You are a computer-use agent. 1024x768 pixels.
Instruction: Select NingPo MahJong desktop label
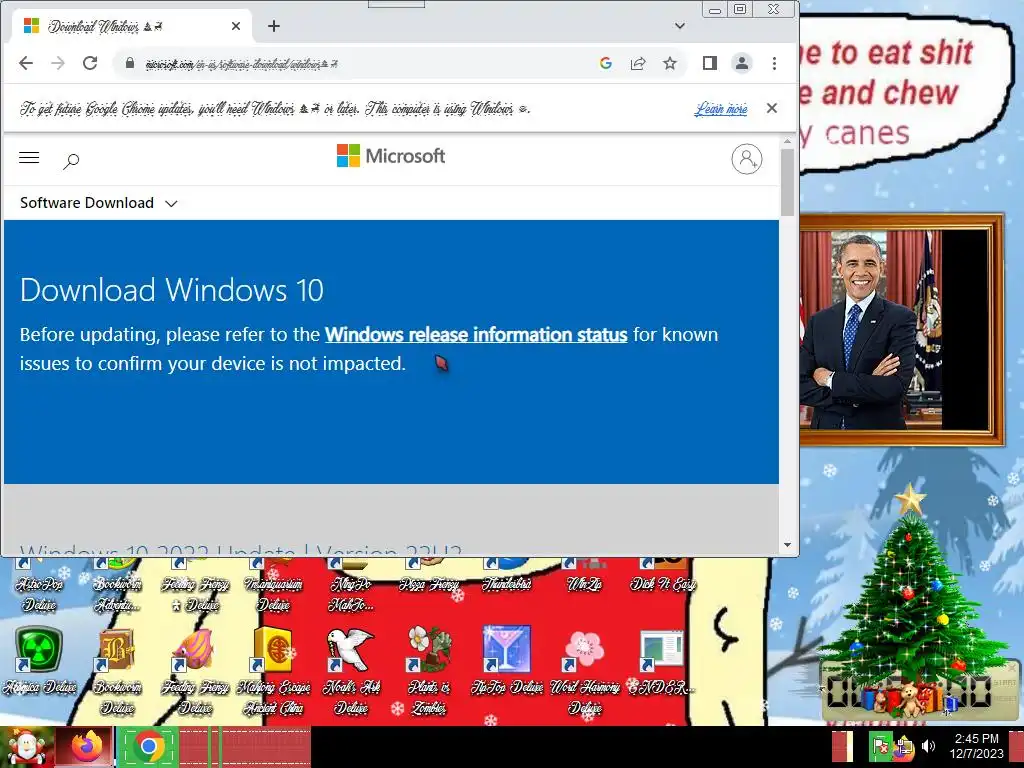(351, 594)
